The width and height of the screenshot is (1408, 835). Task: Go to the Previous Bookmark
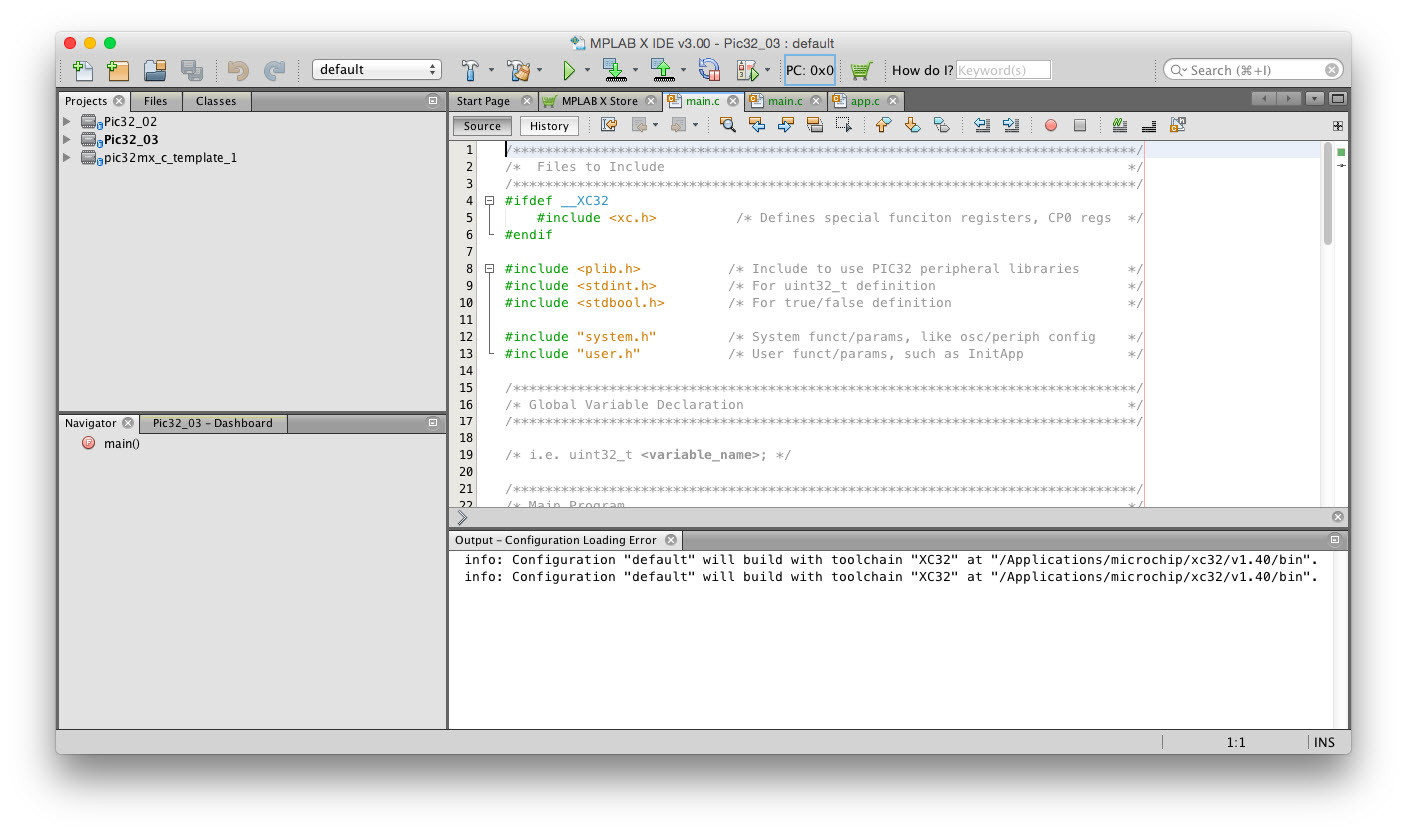coord(883,125)
